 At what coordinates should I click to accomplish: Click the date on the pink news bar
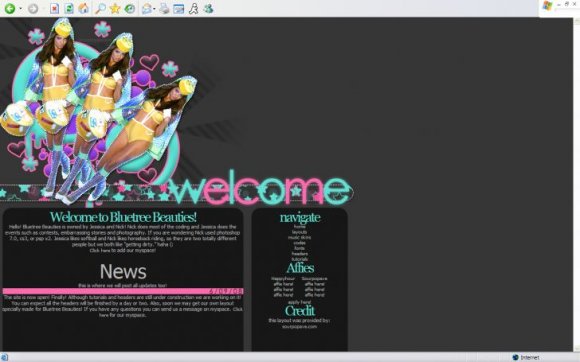pos(226,291)
